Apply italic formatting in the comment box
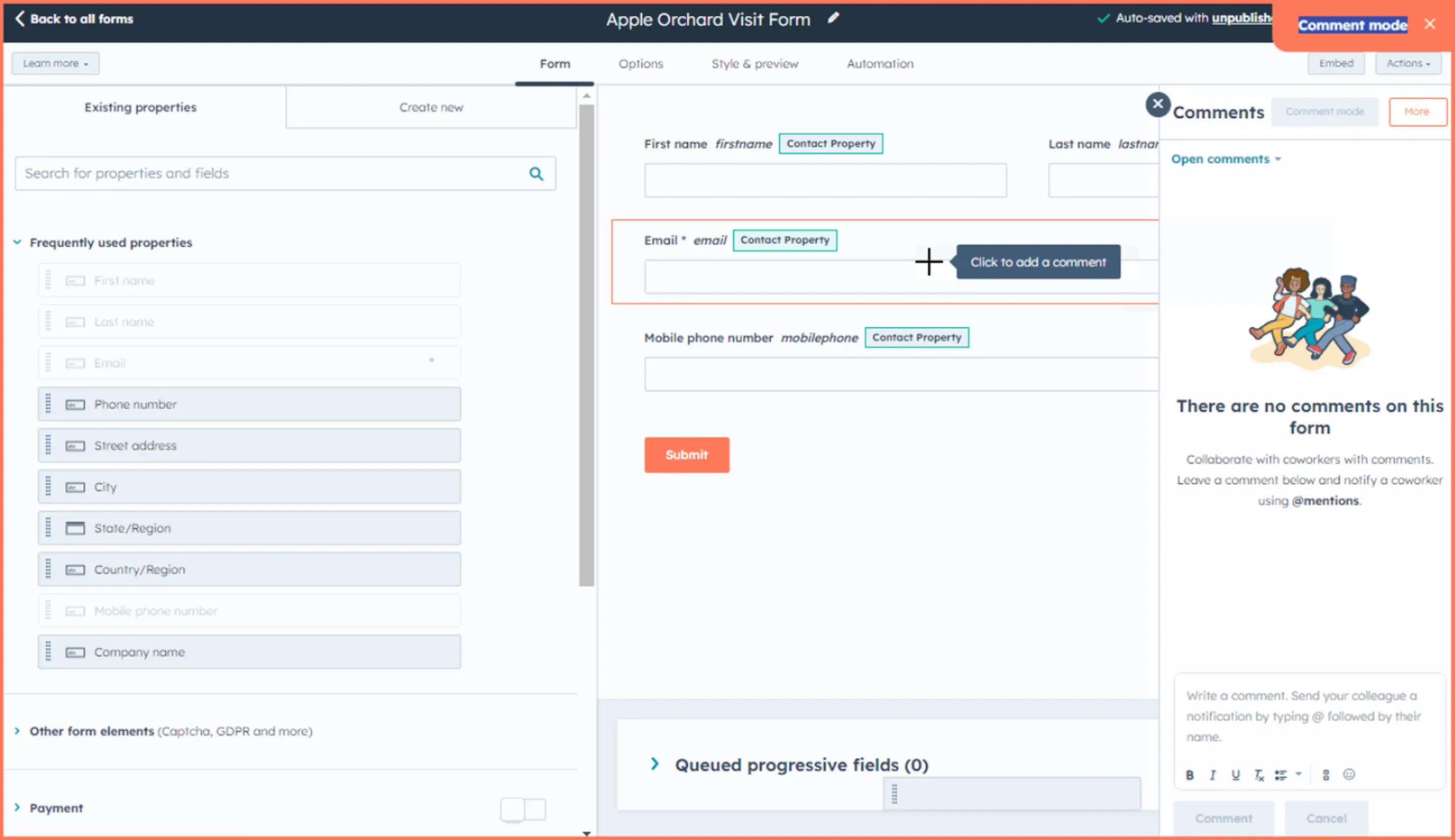The height and width of the screenshot is (840, 1455). pos(1213,775)
